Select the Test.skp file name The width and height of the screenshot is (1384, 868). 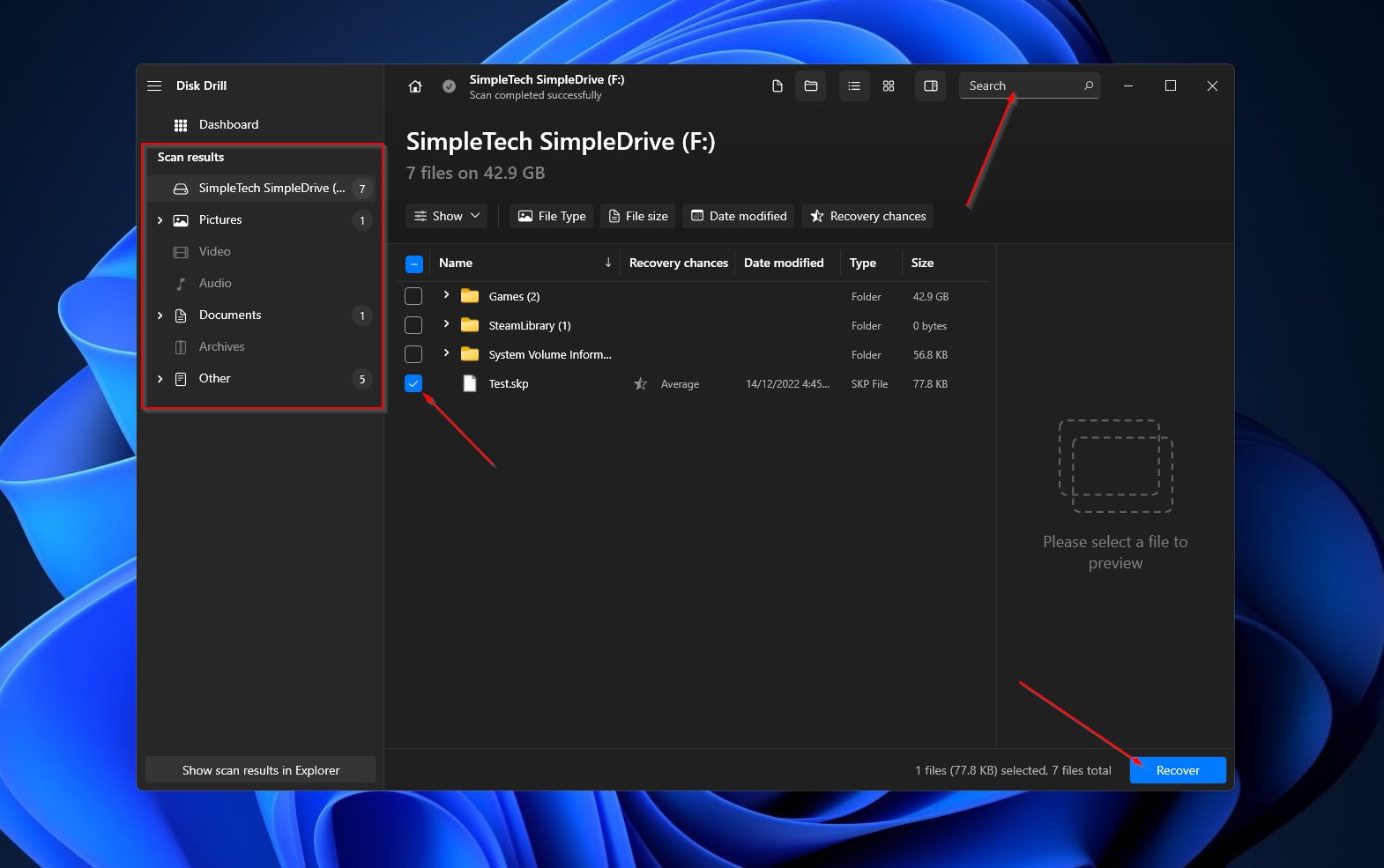click(x=509, y=384)
